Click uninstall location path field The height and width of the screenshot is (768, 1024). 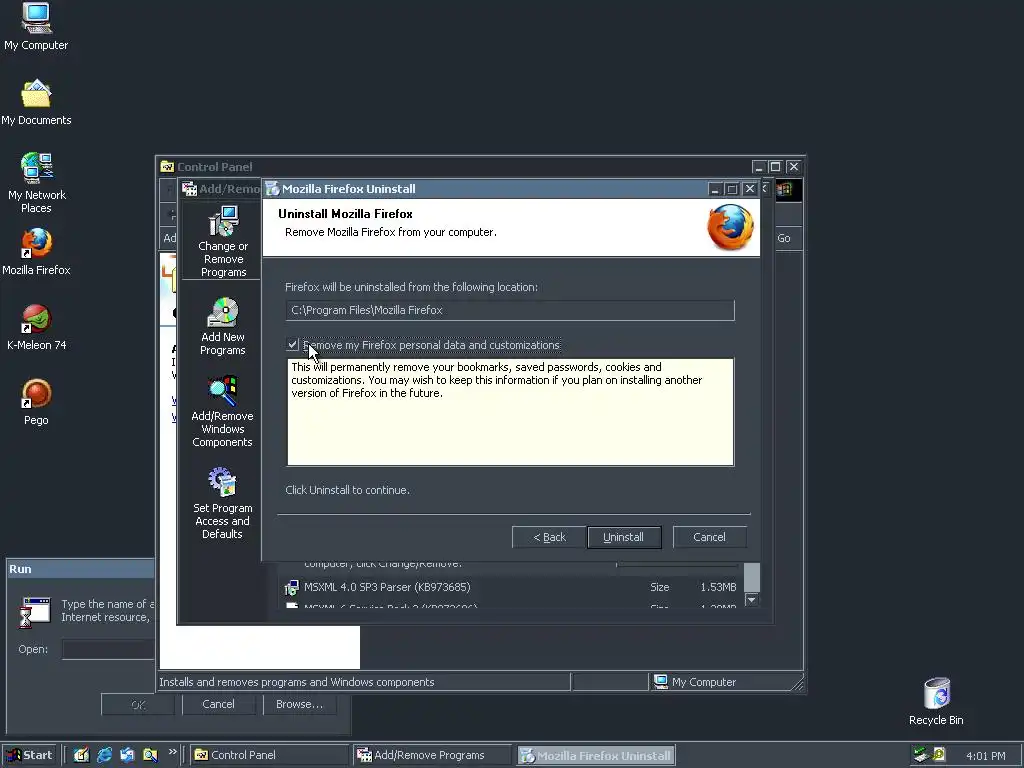[509, 310]
